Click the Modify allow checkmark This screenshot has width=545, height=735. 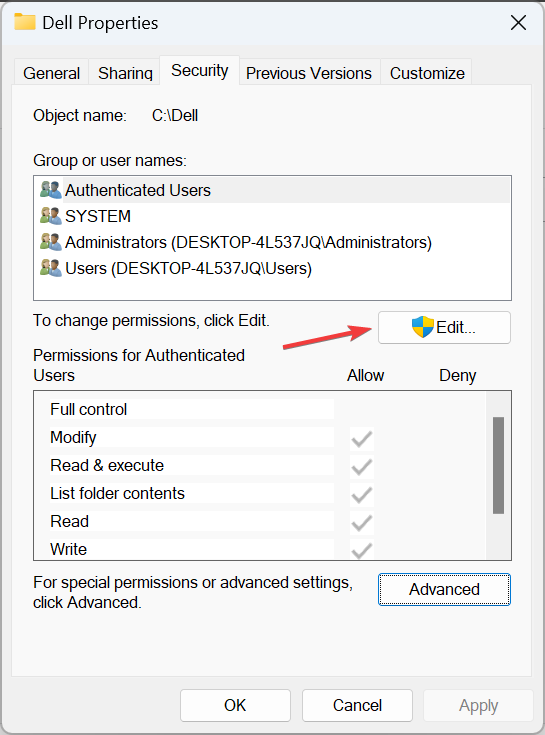pyautogui.click(x=362, y=439)
